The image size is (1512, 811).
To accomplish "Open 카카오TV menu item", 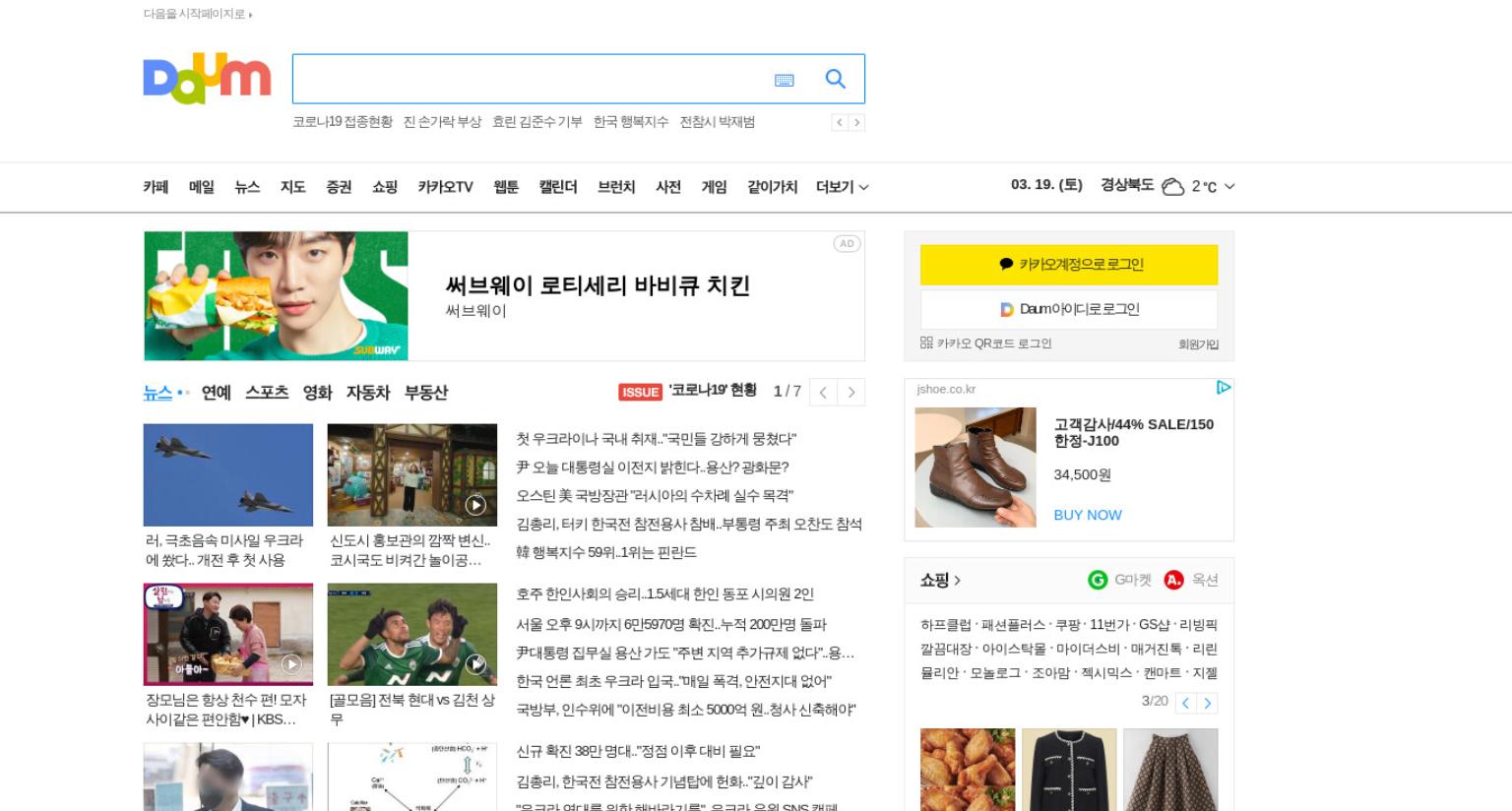I will [x=445, y=187].
